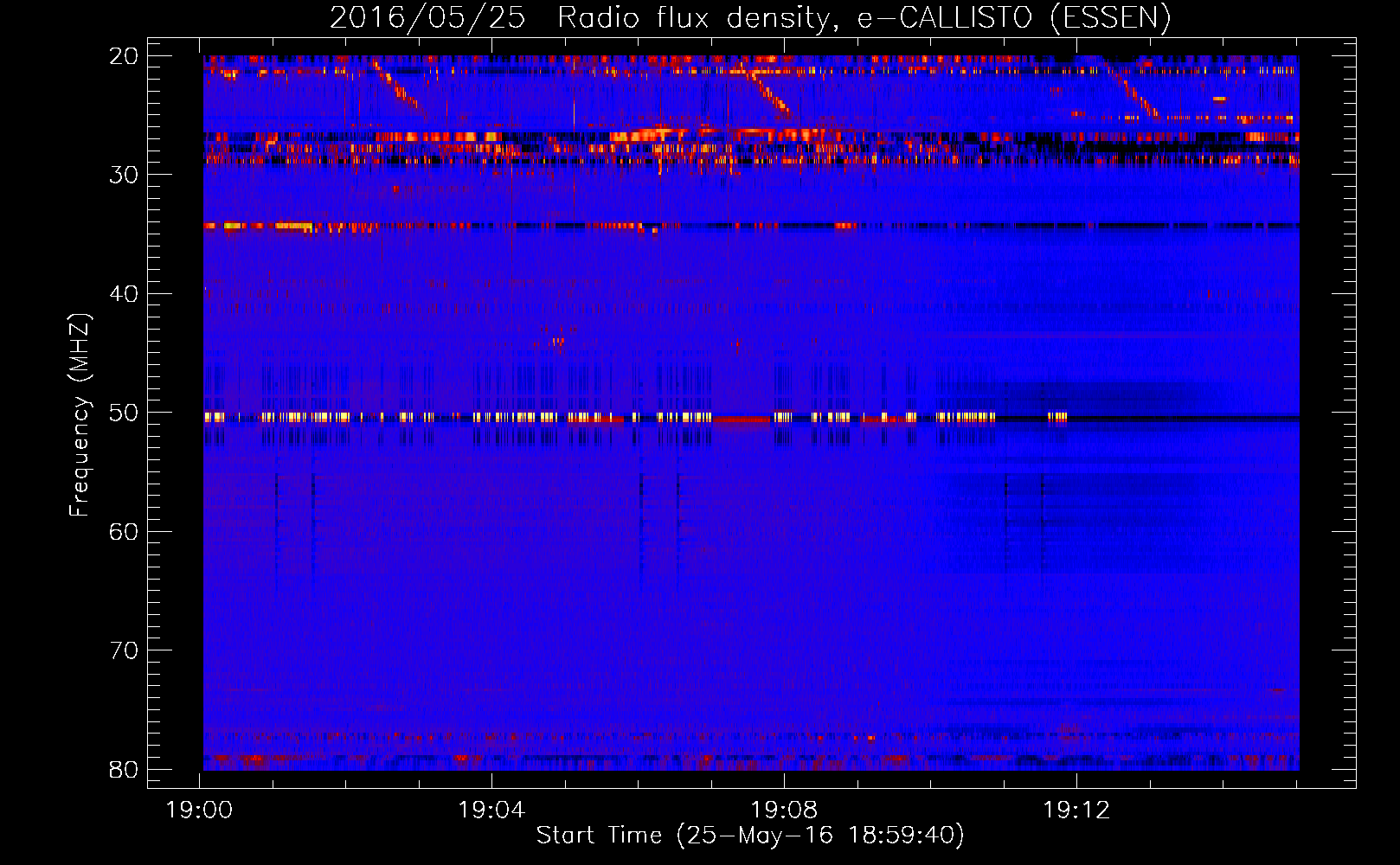The image size is (1400, 865).
Task: Click the frequency tick label "40"
Action: [124, 294]
